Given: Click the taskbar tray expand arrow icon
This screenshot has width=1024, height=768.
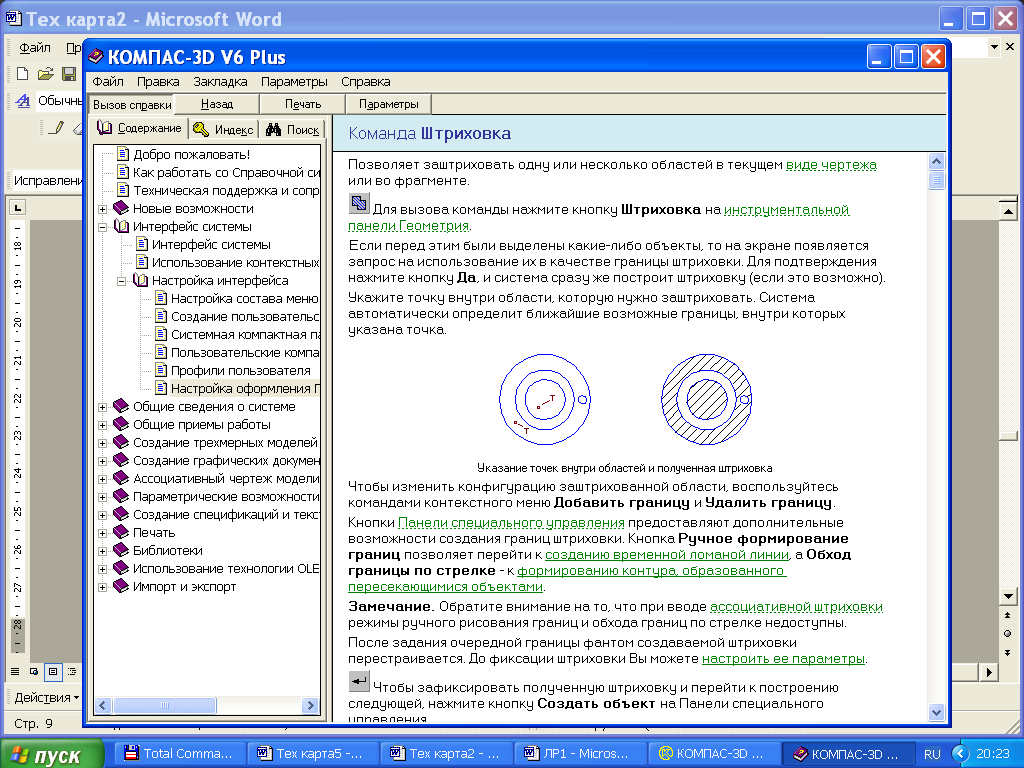Looking at the screenshot, I should pos(960,754).
